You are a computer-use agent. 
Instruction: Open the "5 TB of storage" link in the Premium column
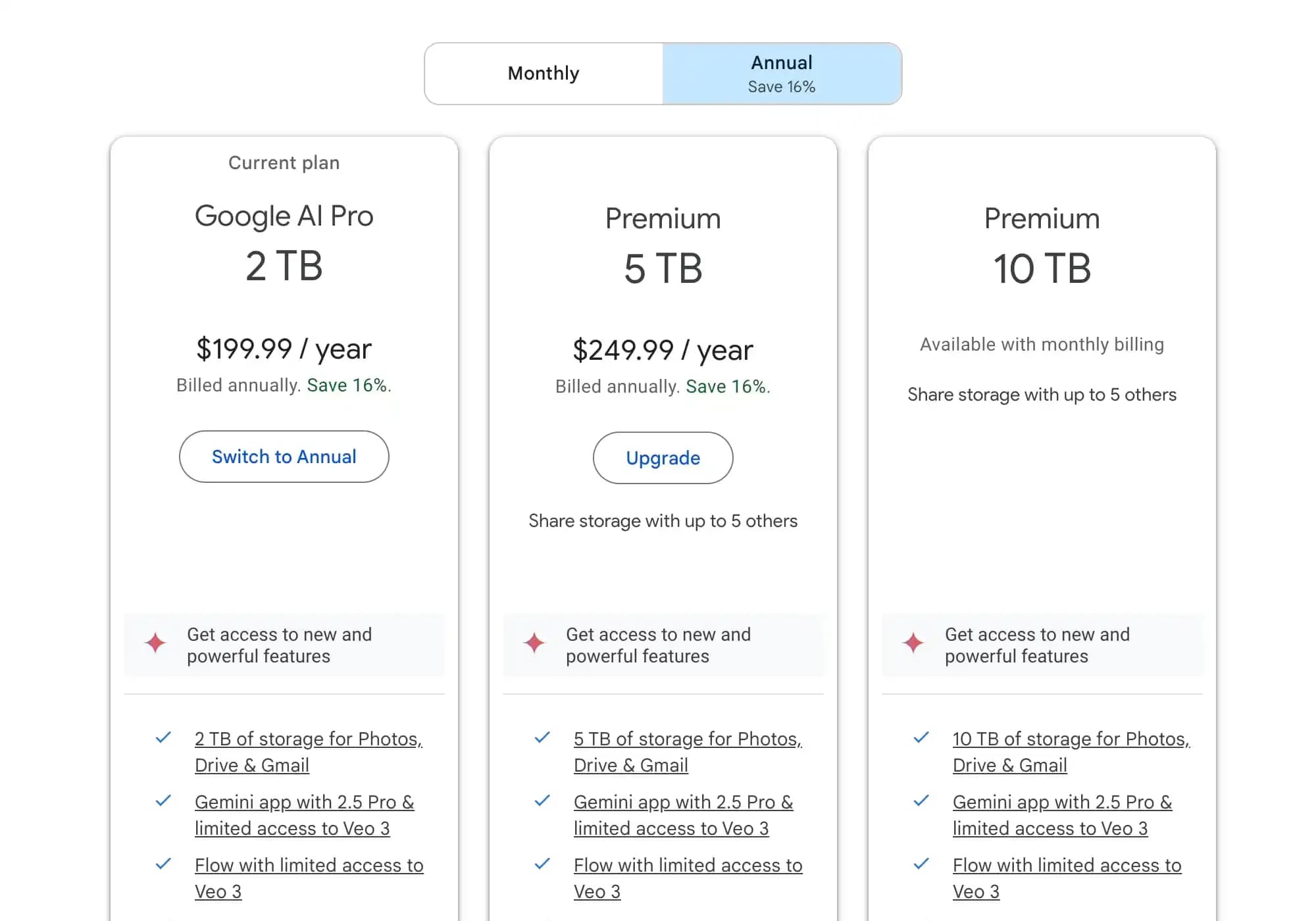coord(687,751)
